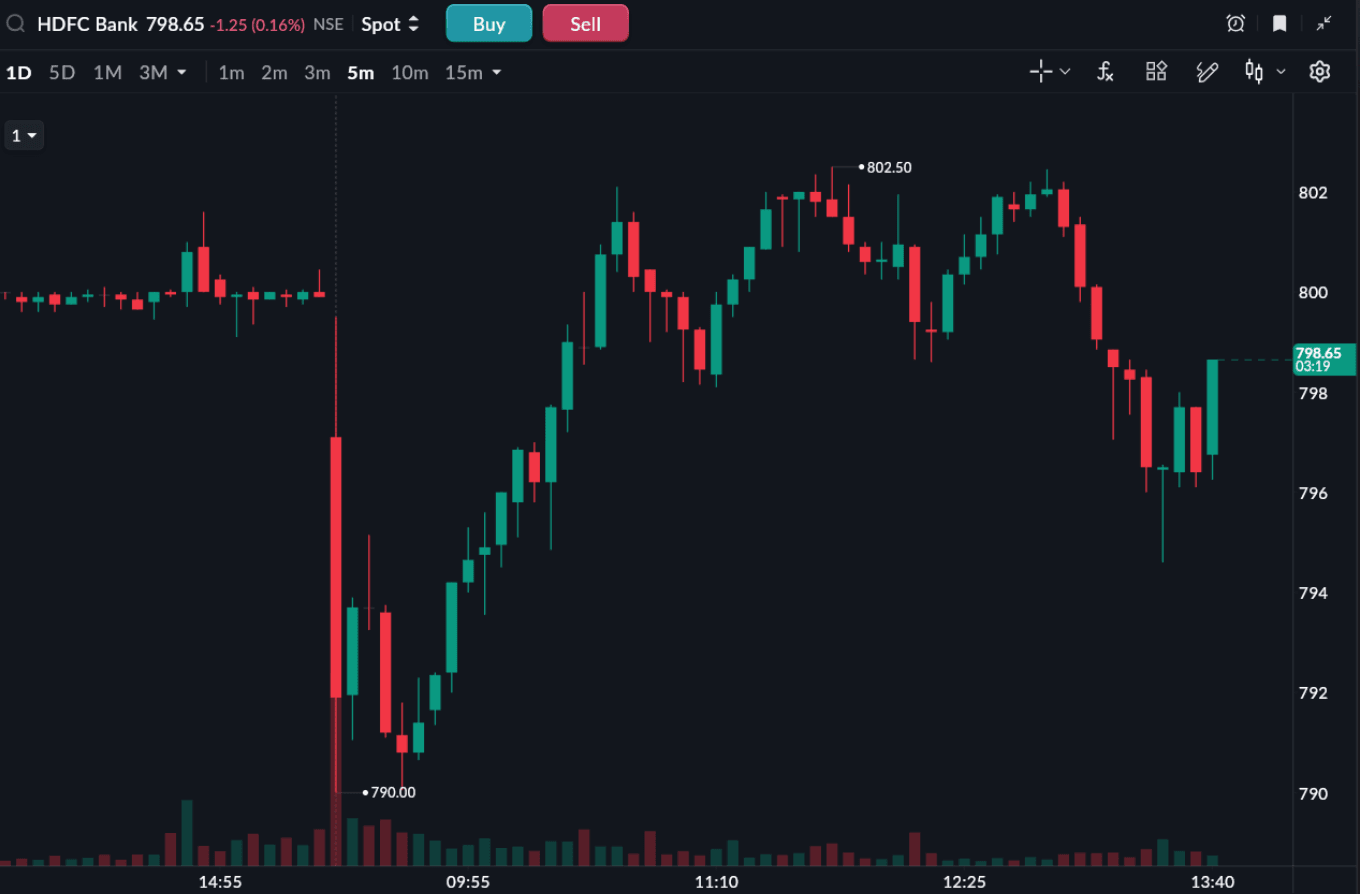Open chart settings gear
1360x894 pixels.
[x=1320, y=71]
